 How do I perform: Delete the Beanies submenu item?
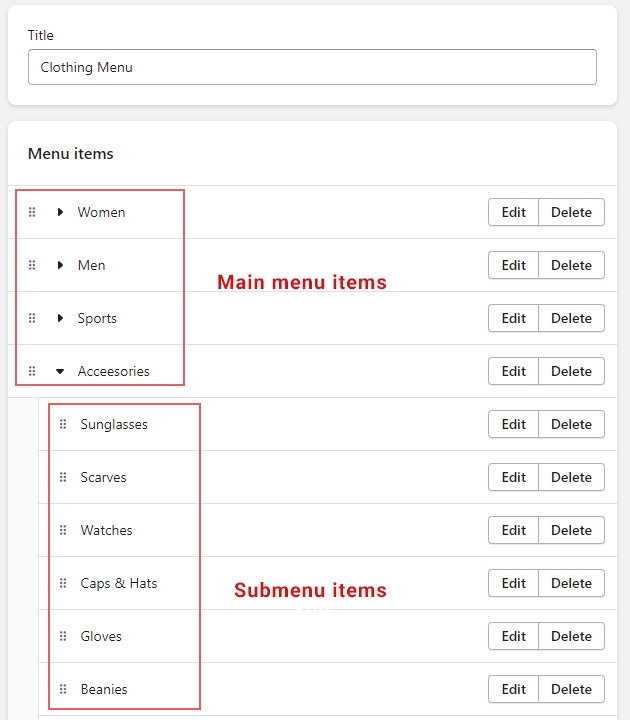tap(571, 689)
